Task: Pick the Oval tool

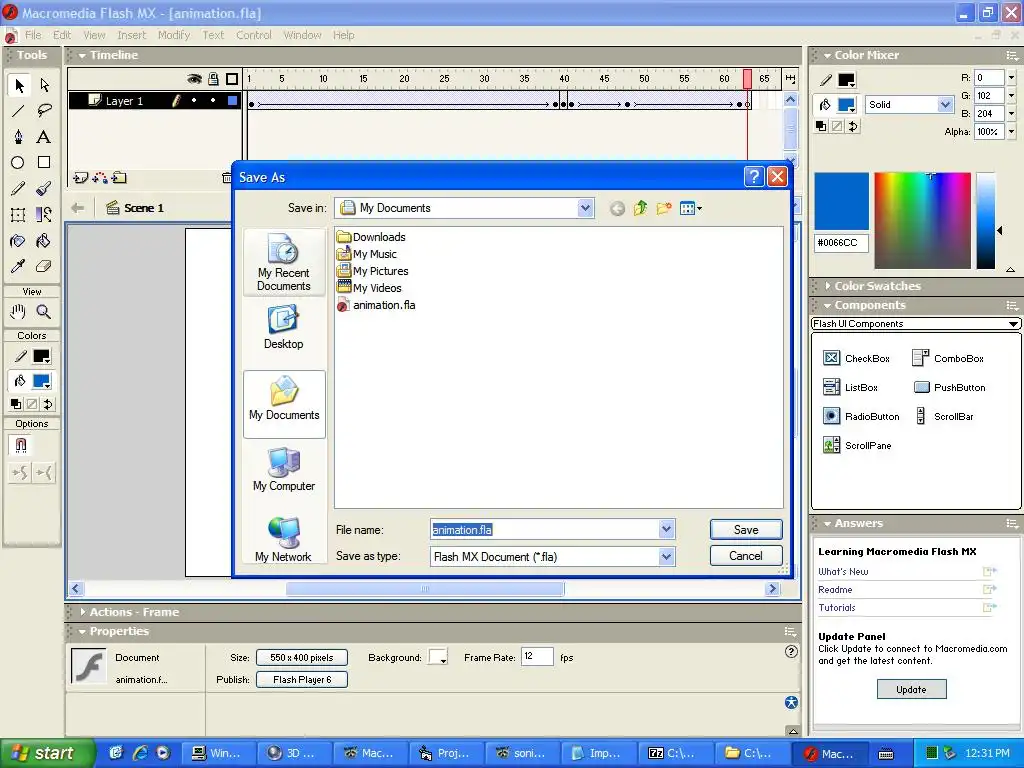Action: tap(18, 163)
